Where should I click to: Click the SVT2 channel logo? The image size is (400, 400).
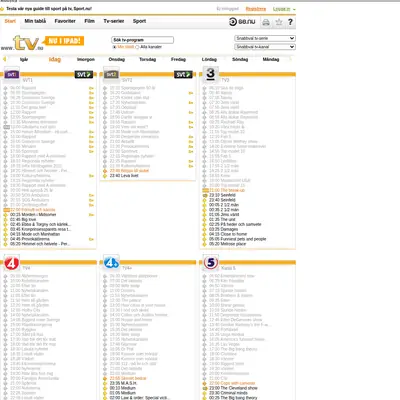(x=111, y=74)
